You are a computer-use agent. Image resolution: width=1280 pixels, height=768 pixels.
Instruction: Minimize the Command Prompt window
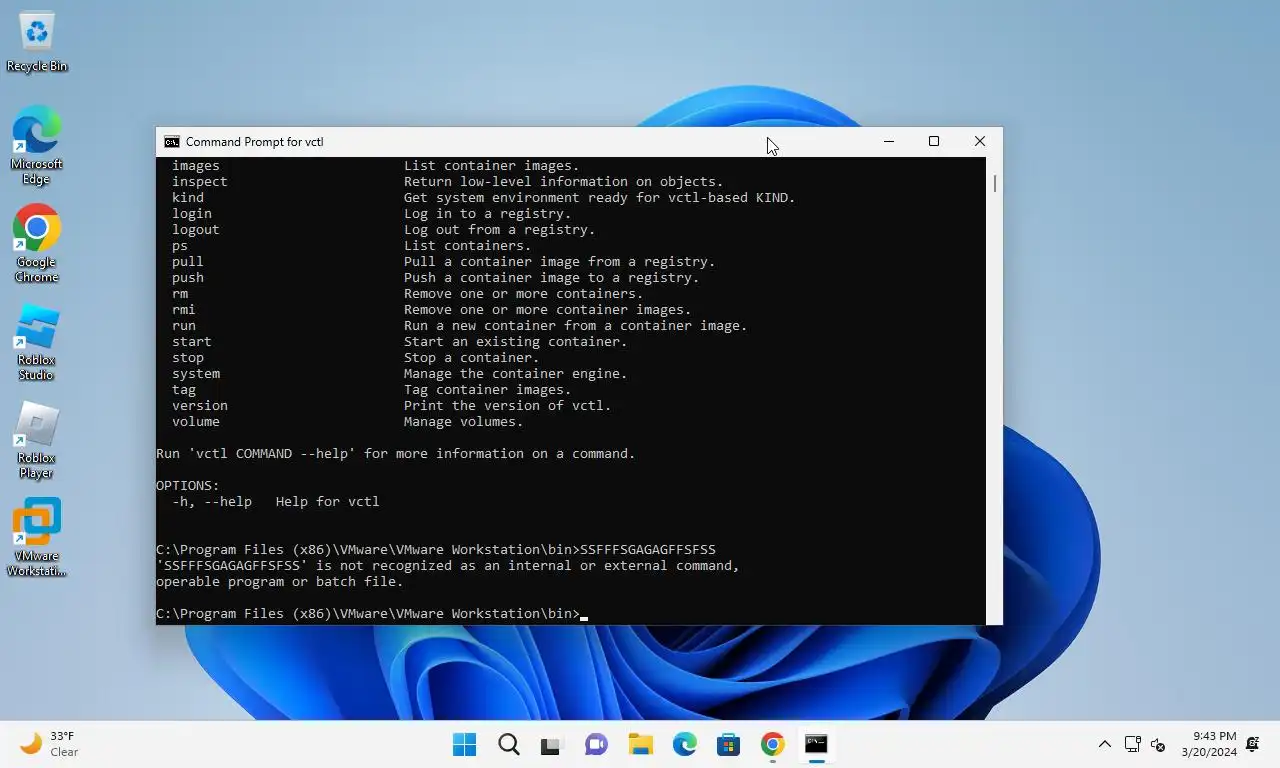point(888,142)
